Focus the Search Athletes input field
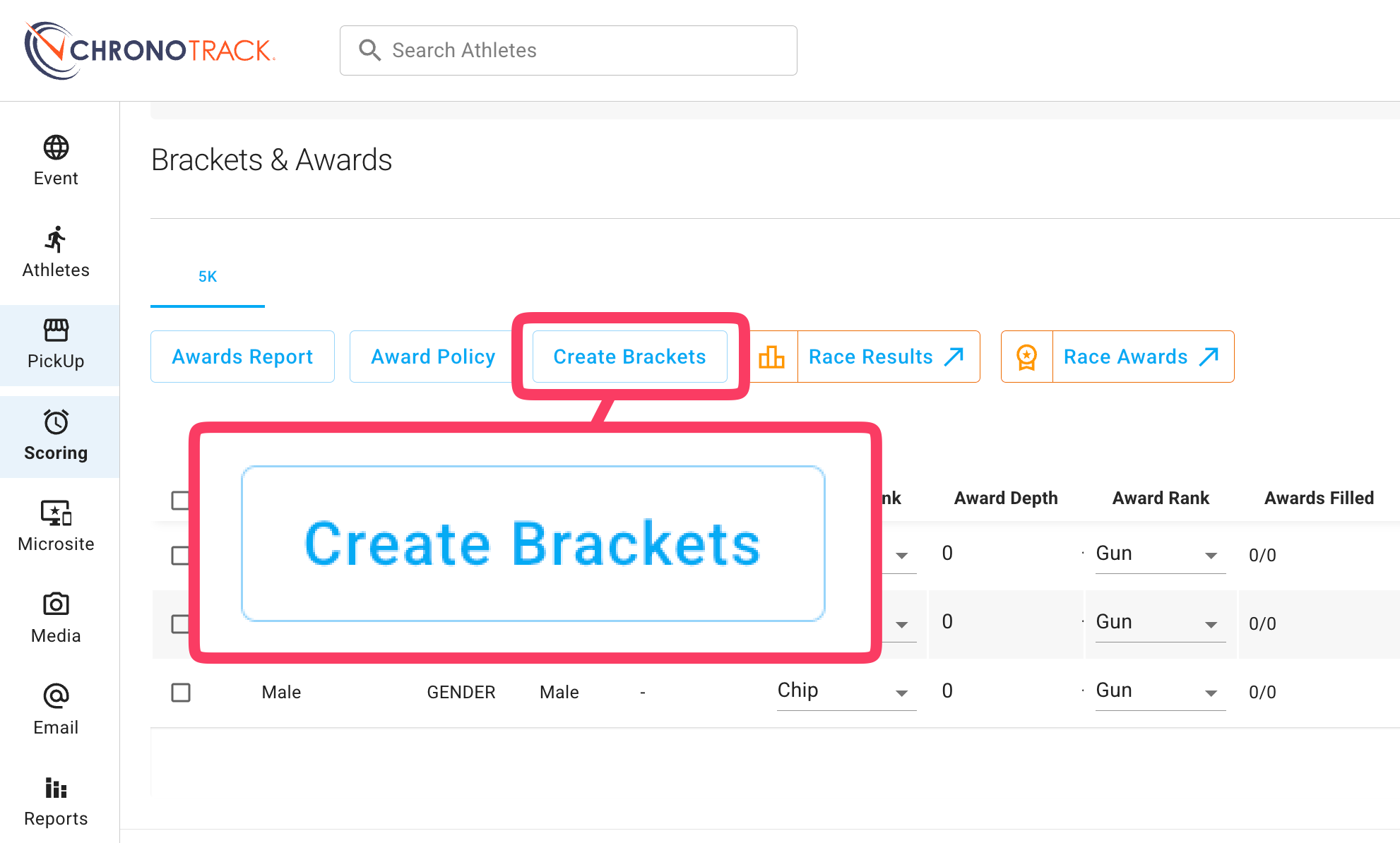Viewport: 1400px width, 843px height. point(569,51)
